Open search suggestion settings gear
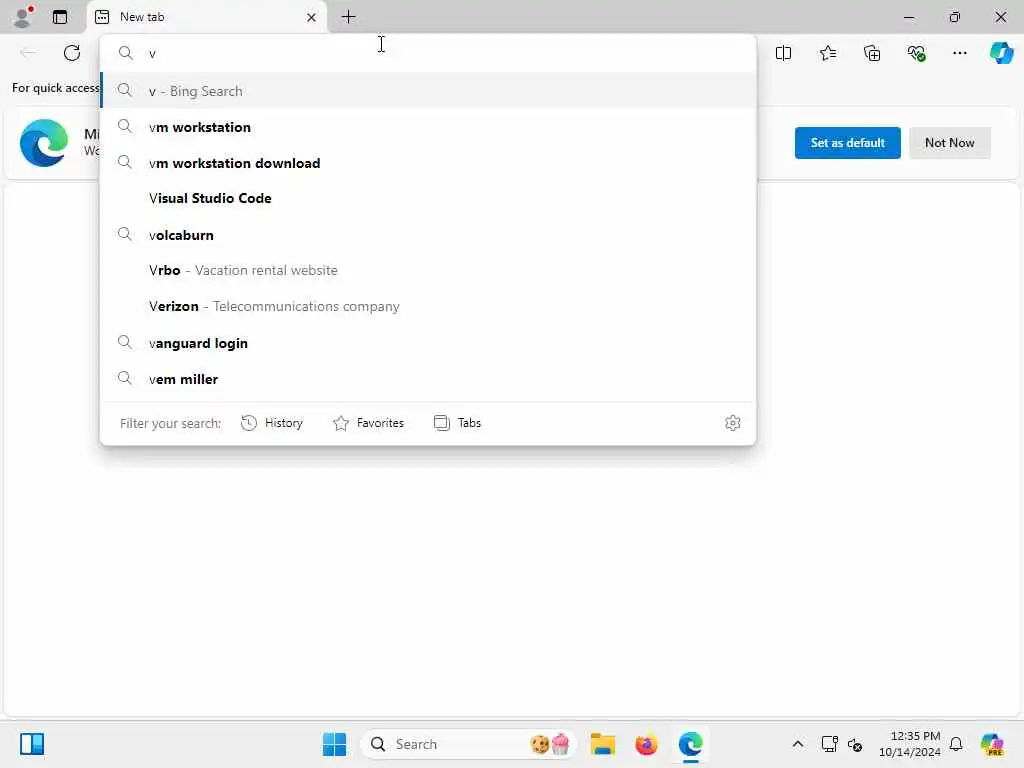The height and width of the screenshot is (768, 1024). click(x=732, y=423)
